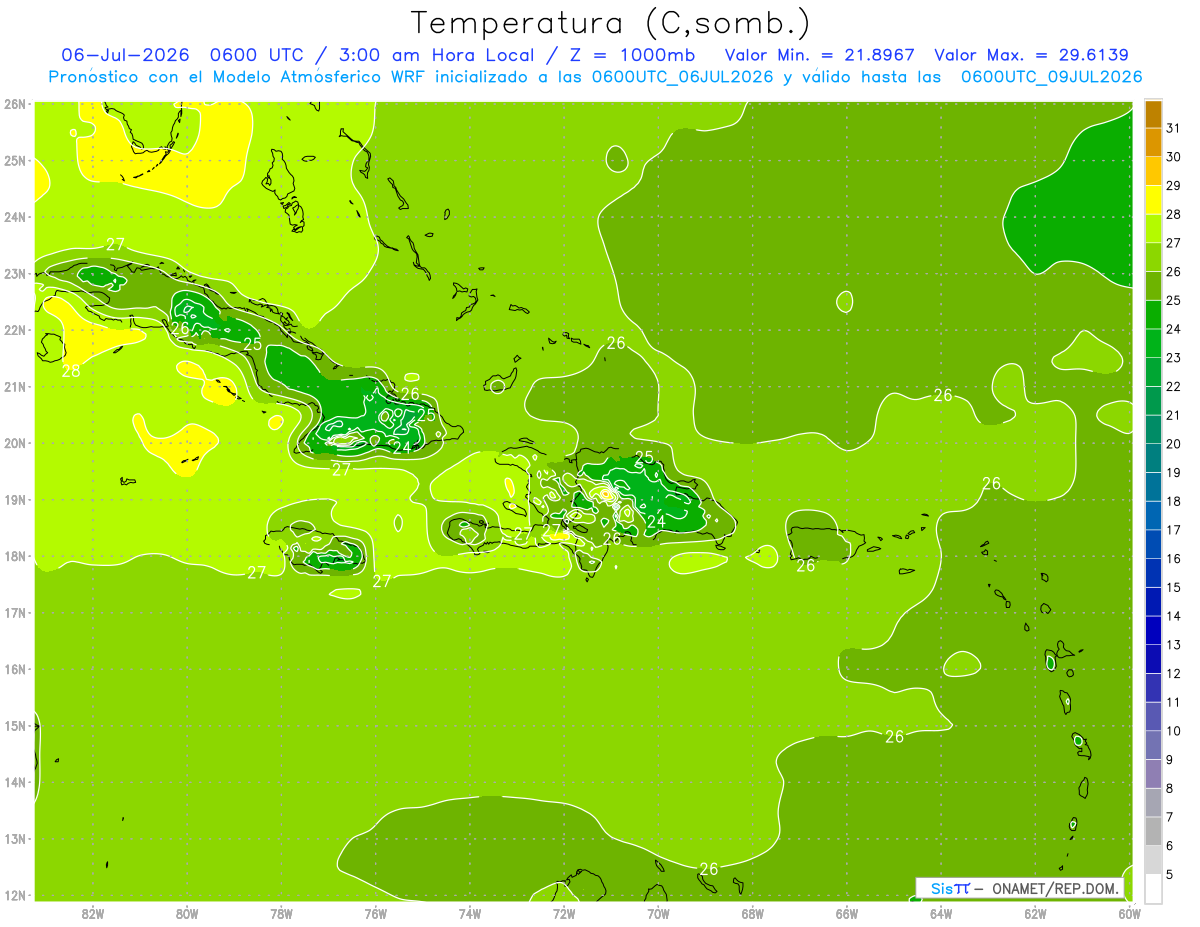Click the "SisTT – ONAMET/REP.DOM." label
1200x927 pixels.
pos(1020,888)
